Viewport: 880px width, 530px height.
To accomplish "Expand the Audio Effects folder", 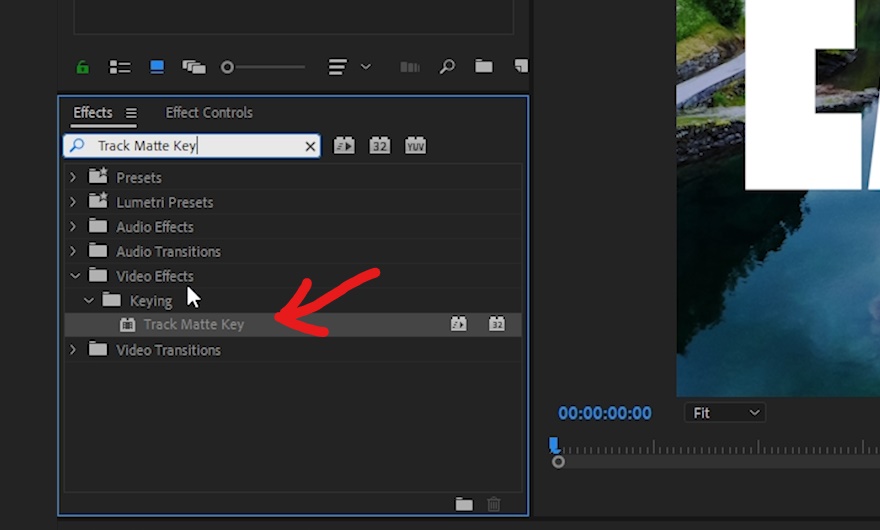I will coord(73,226).
